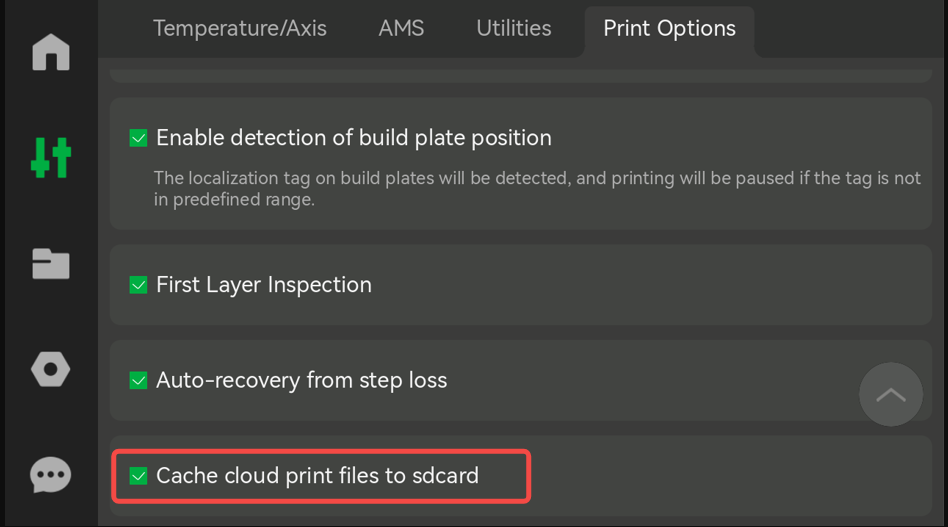This screenshot has height=527, width=948.
Task: Select the Print Options tab
Action: (x=669, y=28)
